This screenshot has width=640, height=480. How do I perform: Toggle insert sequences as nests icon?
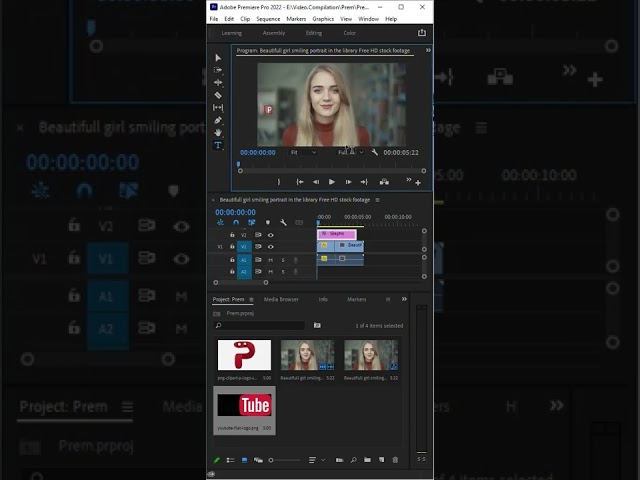220,222
